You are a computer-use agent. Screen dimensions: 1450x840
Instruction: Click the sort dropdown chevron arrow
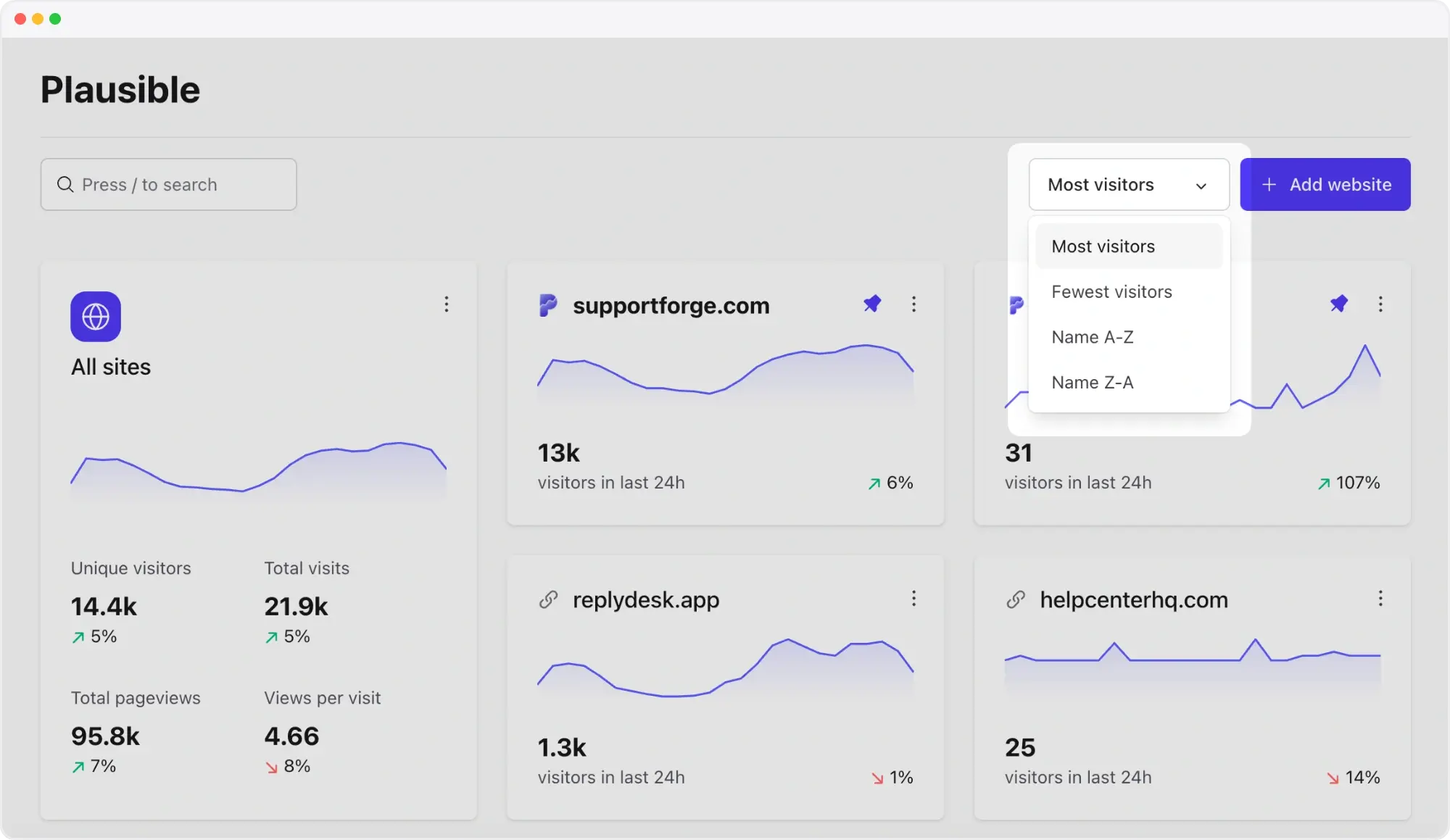tap(1201, 186)
